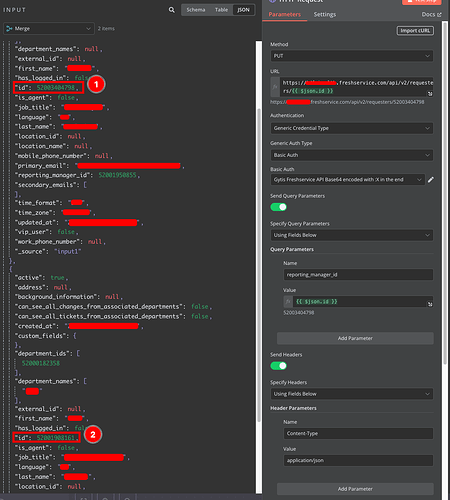This screenshot has height=500, width=450.
Task: Toggle Send Headers switch
Action: [279, 366]
